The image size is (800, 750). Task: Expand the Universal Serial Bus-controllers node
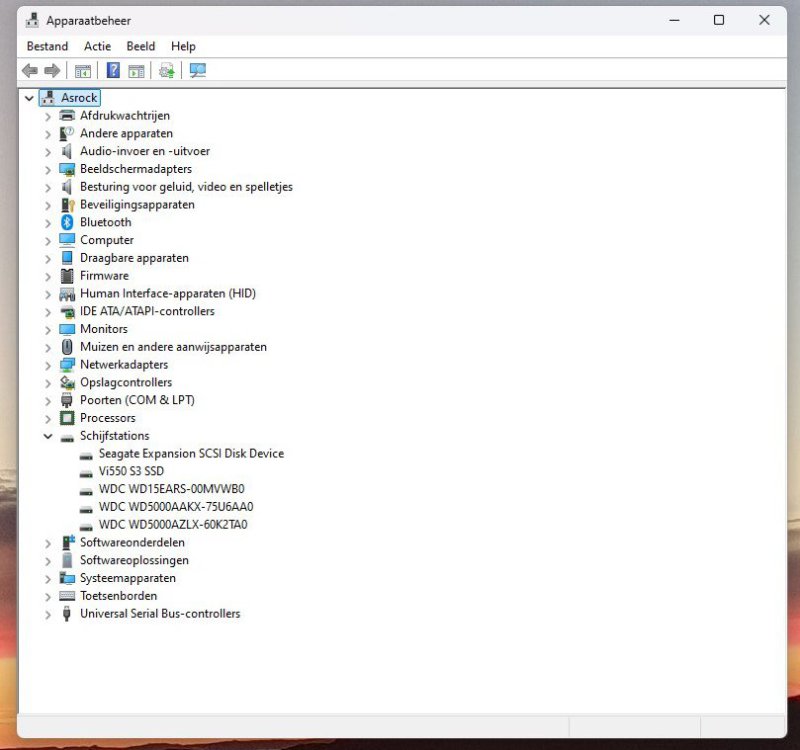[48, 614]
